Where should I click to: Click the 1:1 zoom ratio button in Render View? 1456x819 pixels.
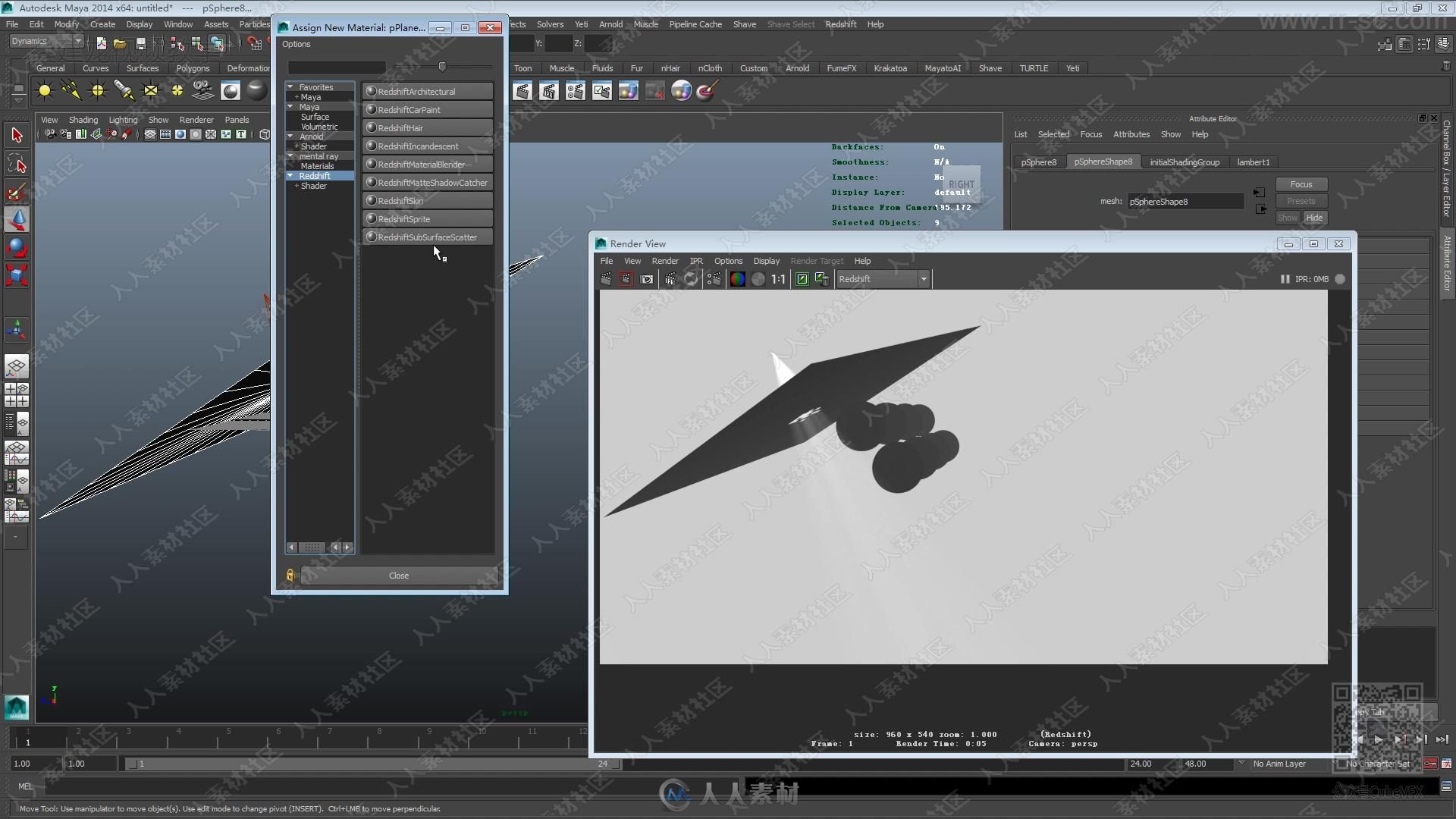coord(779,279)
